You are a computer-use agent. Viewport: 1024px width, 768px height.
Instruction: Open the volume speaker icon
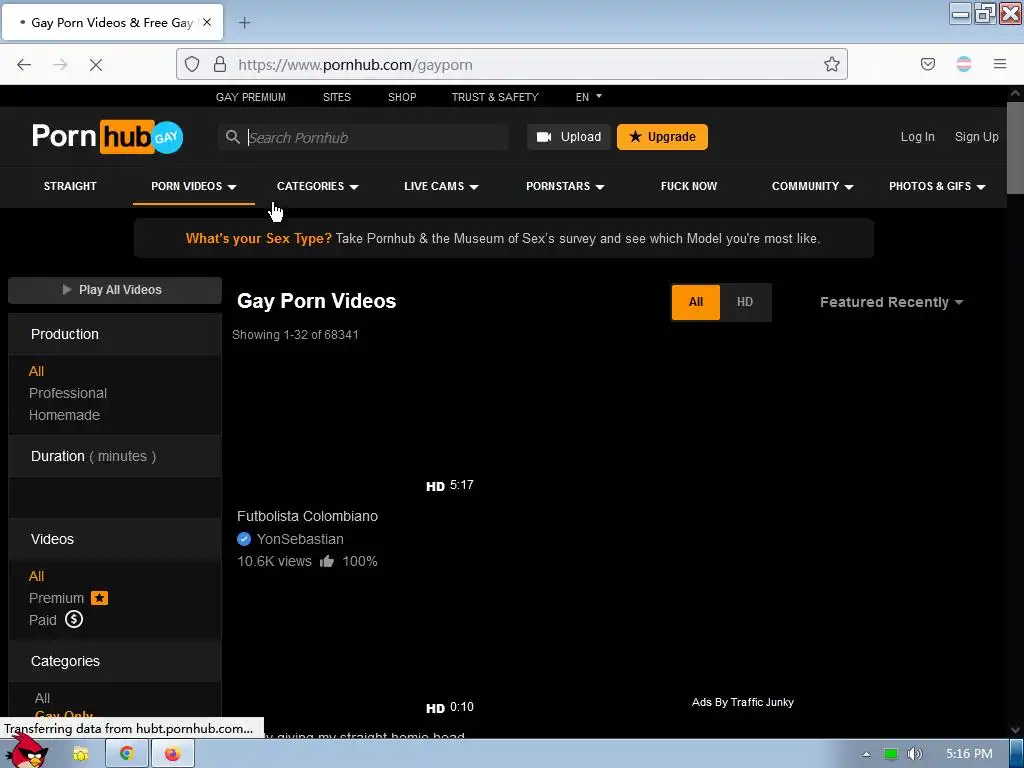coord(915,754)
